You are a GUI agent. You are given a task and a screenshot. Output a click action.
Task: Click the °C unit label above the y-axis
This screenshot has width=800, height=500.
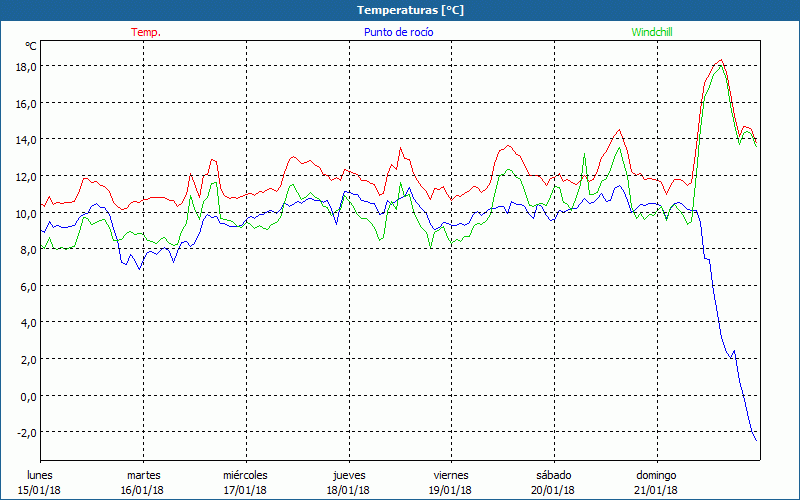(x=31, y=46)
